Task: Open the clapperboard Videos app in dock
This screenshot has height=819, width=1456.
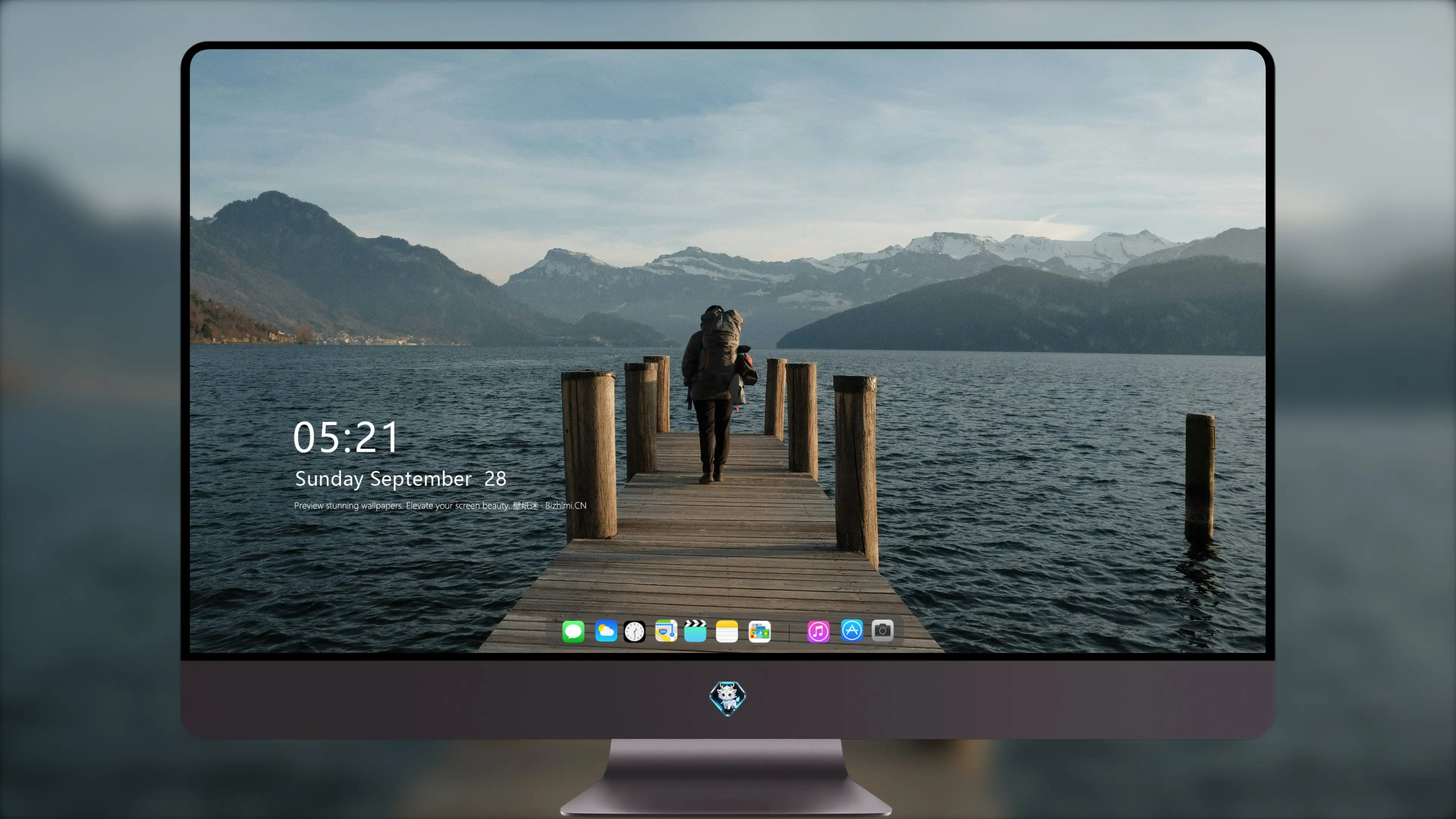Action: [x=695, y=631]
